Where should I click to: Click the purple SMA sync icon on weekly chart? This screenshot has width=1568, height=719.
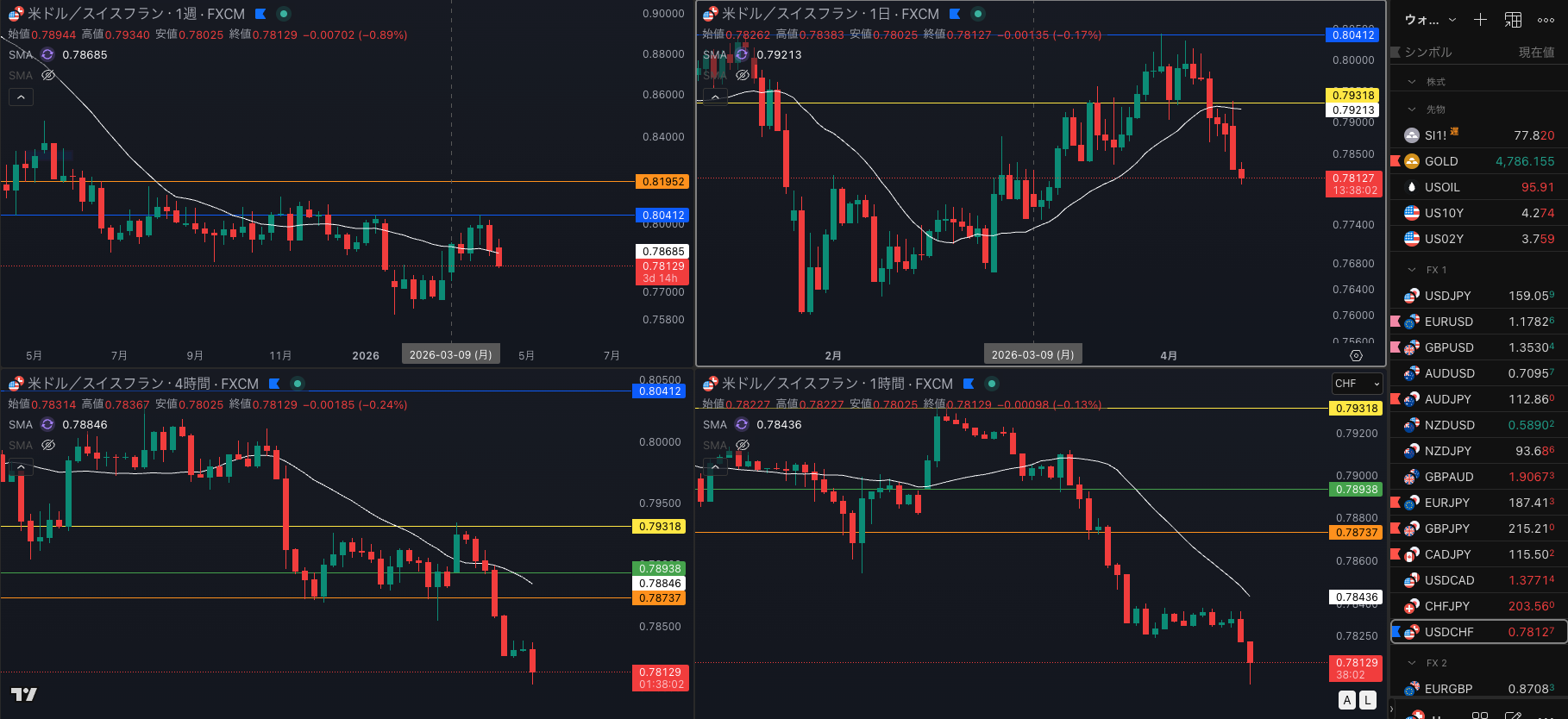tap(47, 54)
